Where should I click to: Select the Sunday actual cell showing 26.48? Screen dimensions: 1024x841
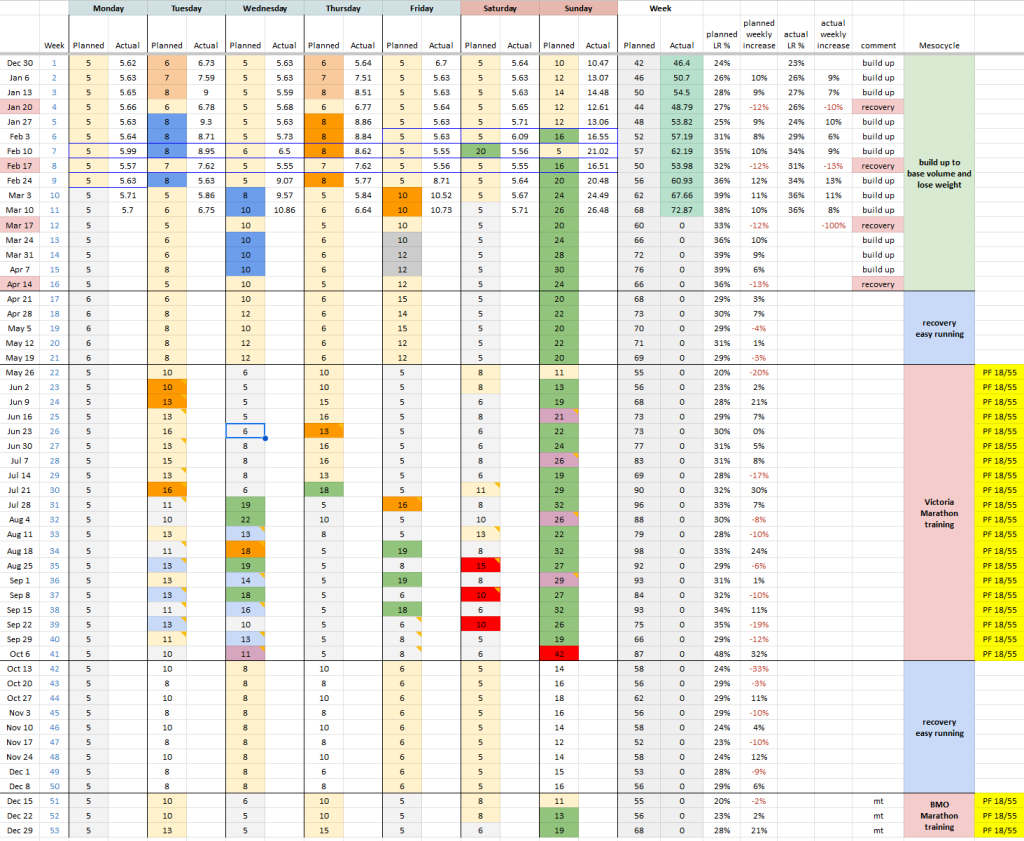coord(598,211)
